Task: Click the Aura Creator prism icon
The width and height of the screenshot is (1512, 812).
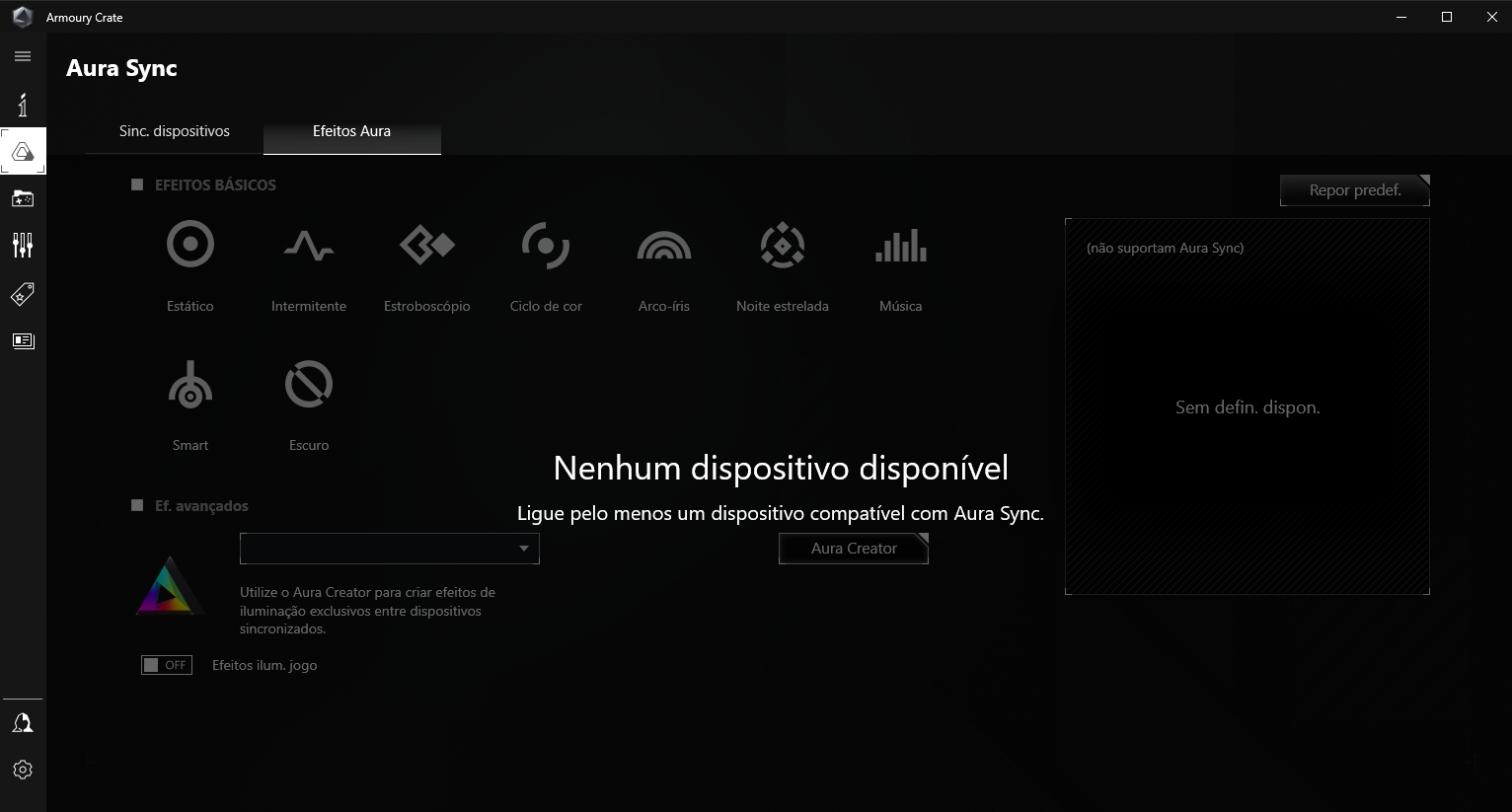Action: [170, 586]
